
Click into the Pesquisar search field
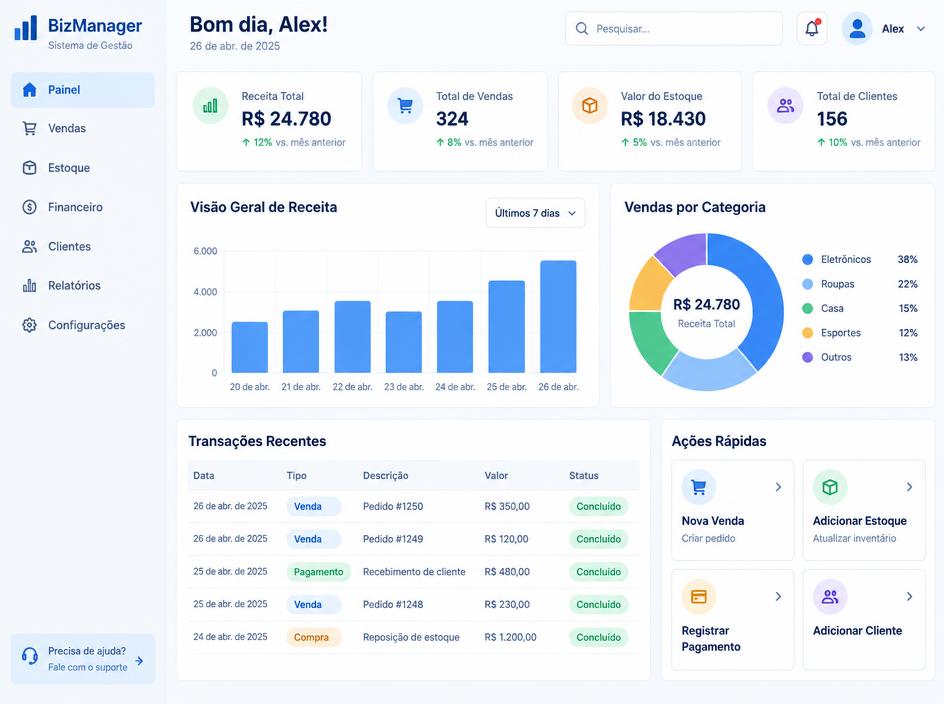pyautogui.click(x=674, y=29)
